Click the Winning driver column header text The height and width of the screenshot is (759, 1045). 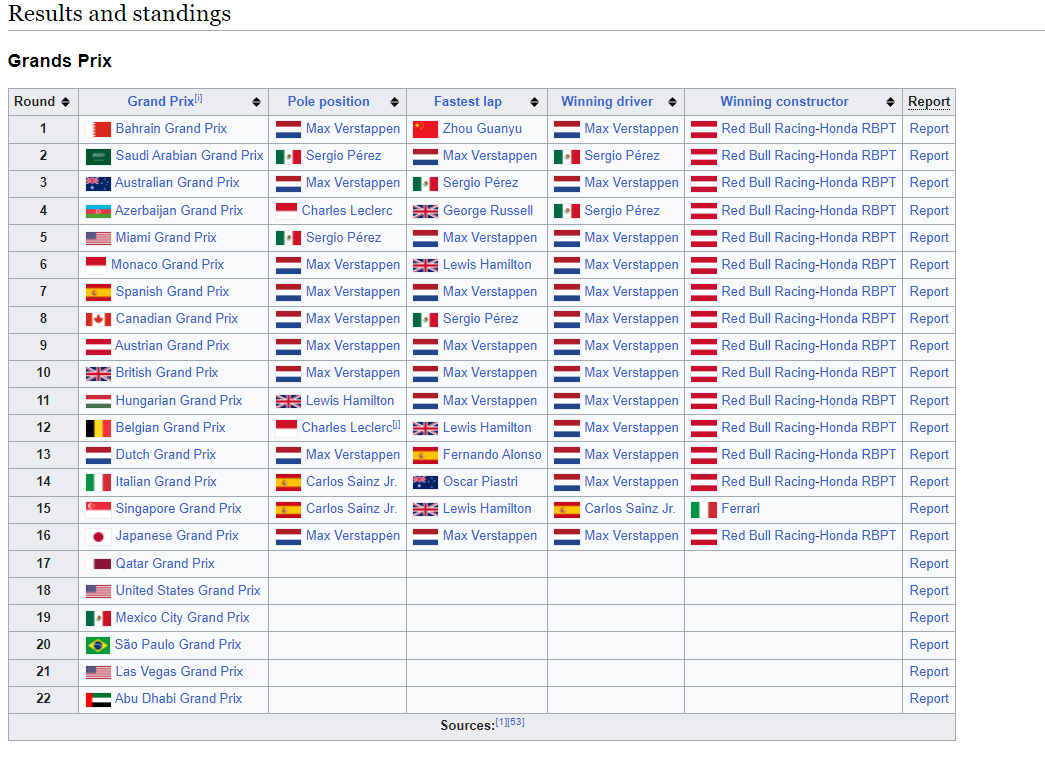(x=607, y=101)
